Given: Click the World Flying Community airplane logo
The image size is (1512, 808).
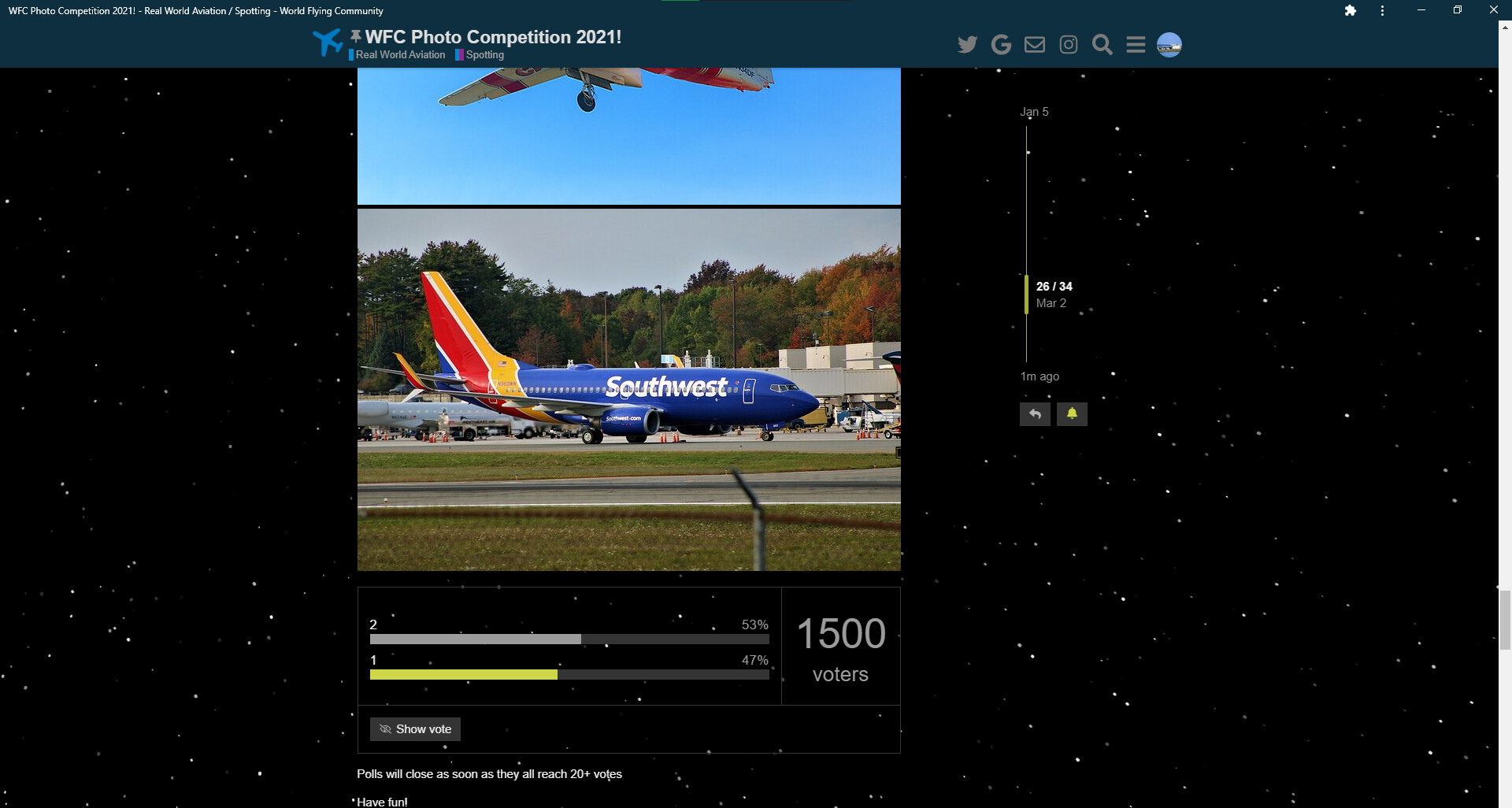Looking at the screenshot, I should coord(328,43).
